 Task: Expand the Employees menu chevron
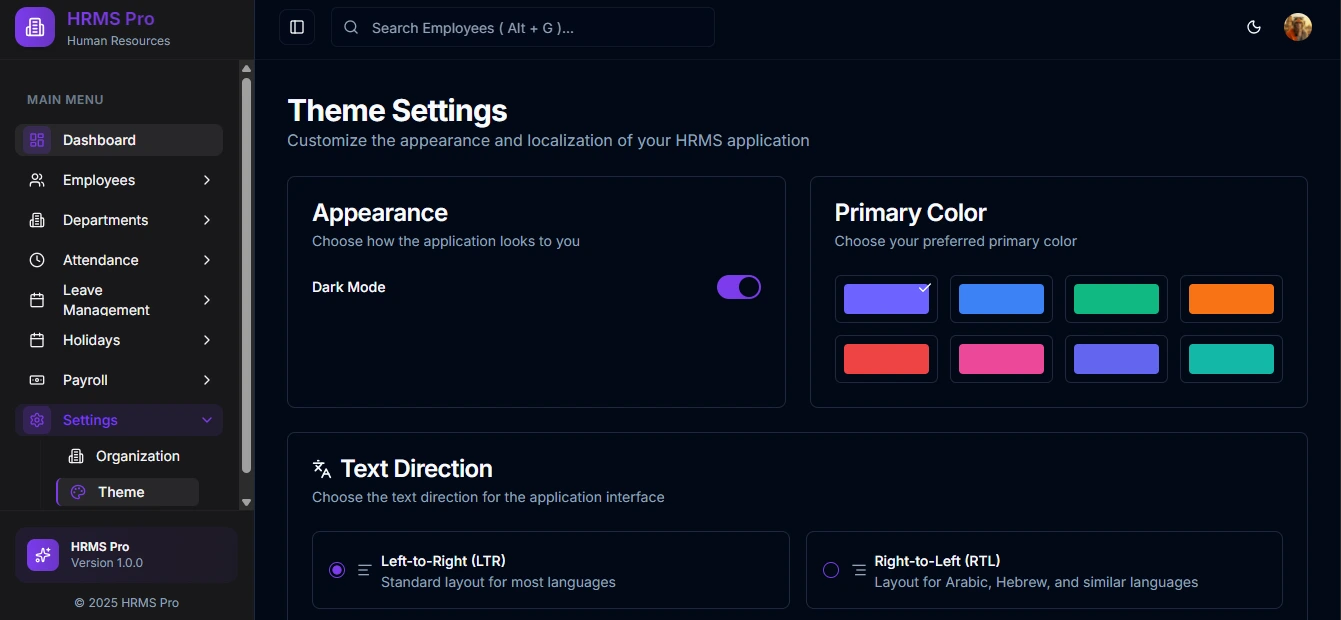(x=207, y=180)
